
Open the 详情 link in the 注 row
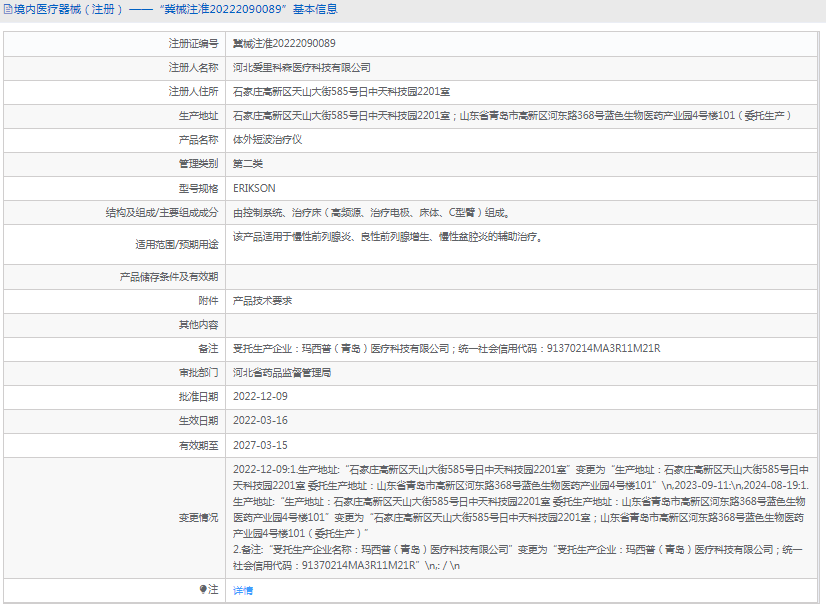point(243,591)
